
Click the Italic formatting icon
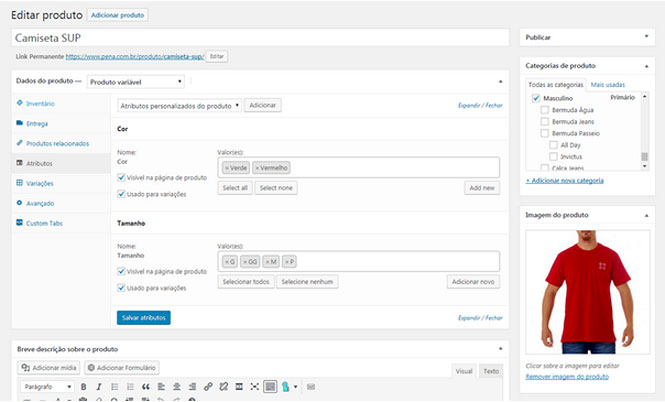(99, 386)
